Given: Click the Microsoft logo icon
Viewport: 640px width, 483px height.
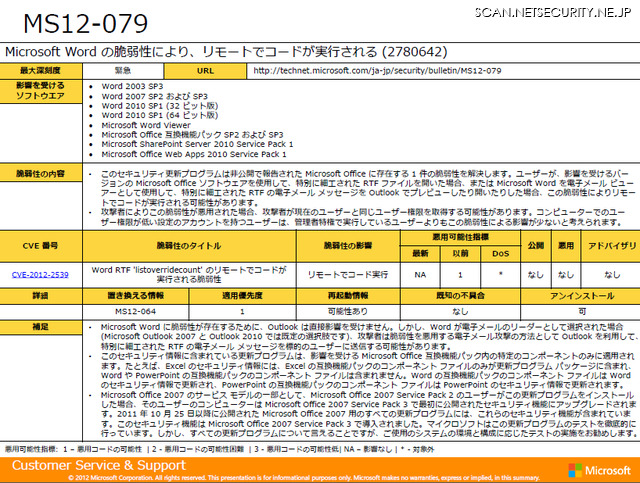Looking at the screenshot, I should [x=575, y=470].
